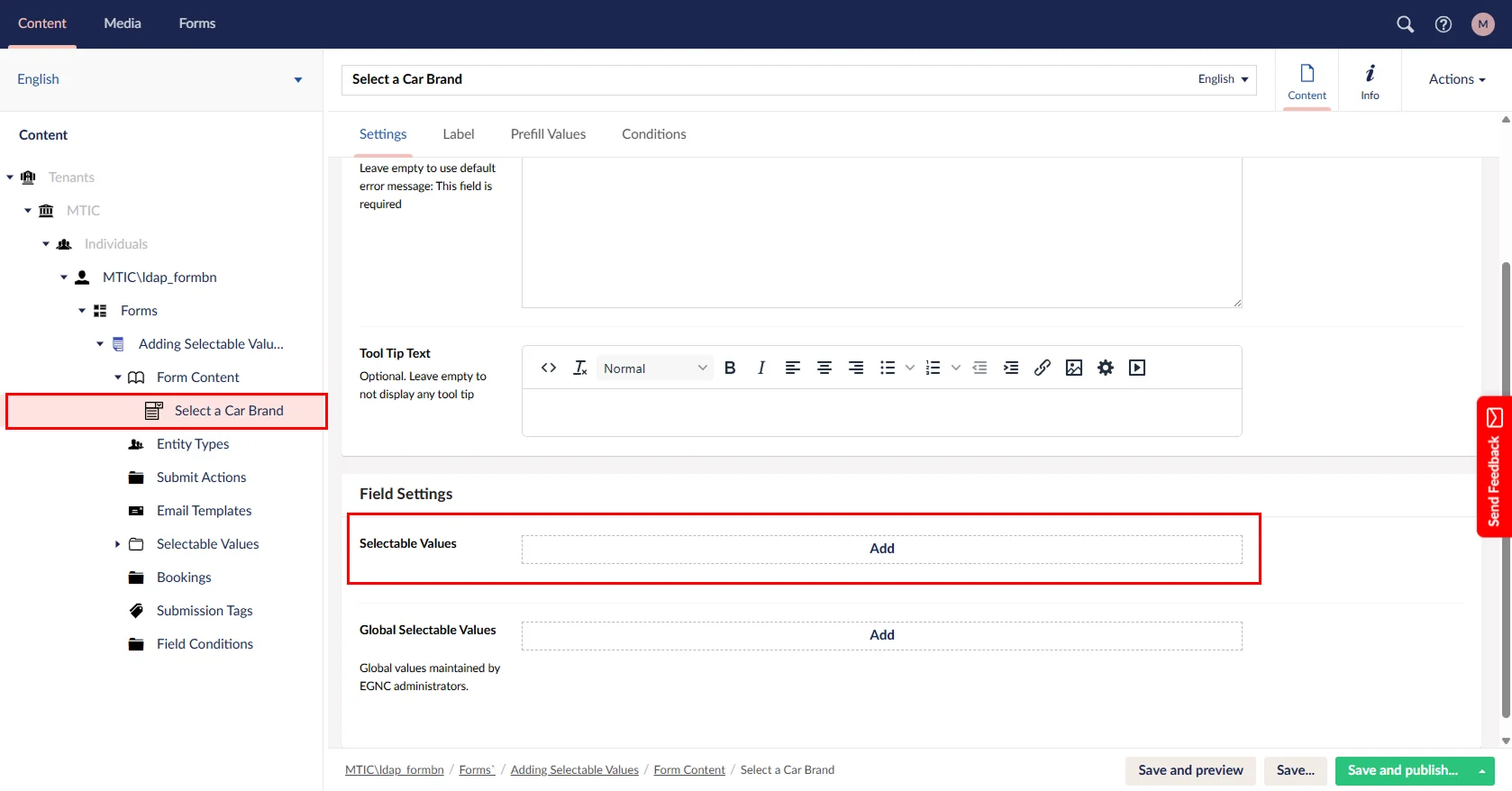This screenshot has width=1512, height=791.
Task: Insert an image in tool tip editor
Action: (x=1073, y=368)
